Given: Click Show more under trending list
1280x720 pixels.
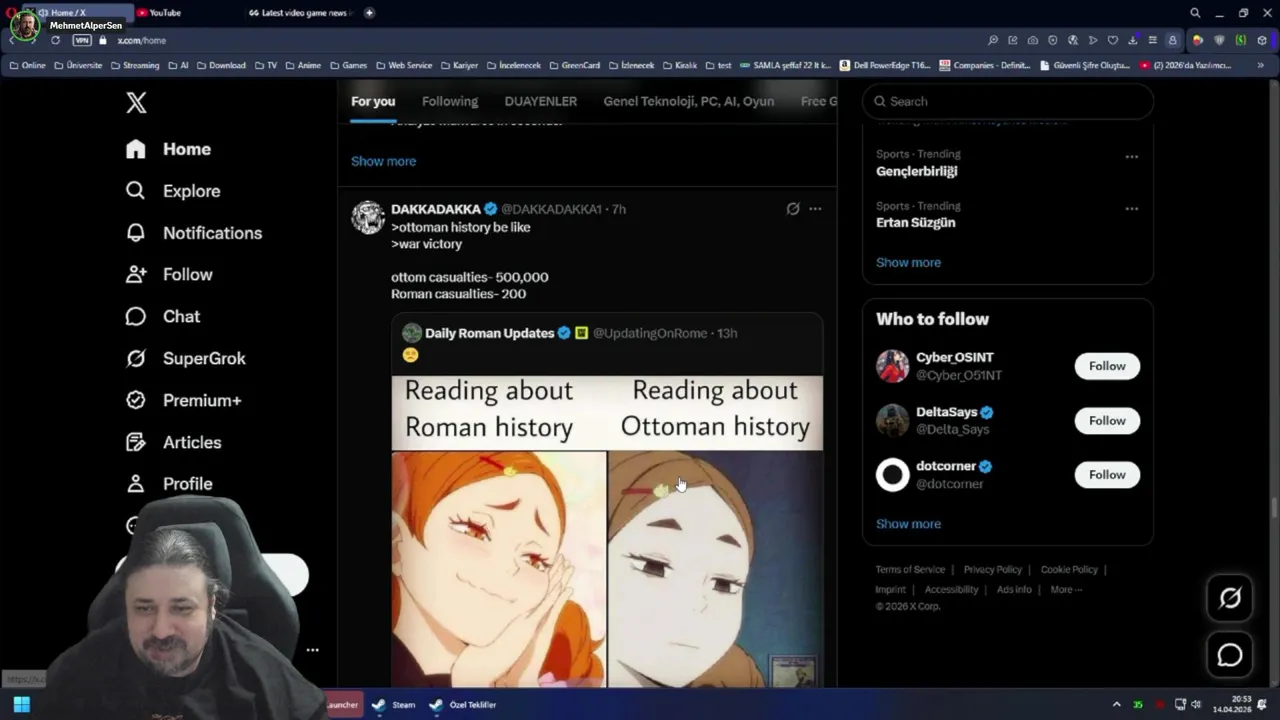Looking at the screenshot, I should 908,263.
